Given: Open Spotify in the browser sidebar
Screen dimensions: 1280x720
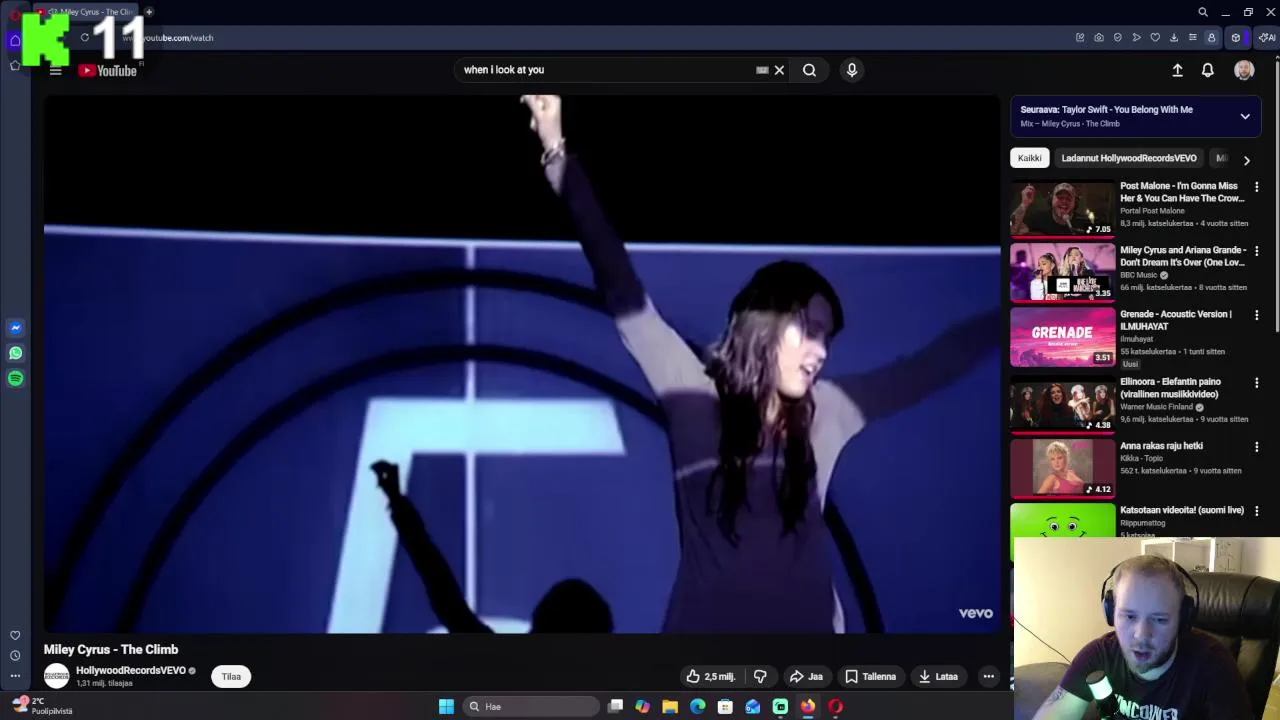Looking at the screenshot, I should point(15,378).
